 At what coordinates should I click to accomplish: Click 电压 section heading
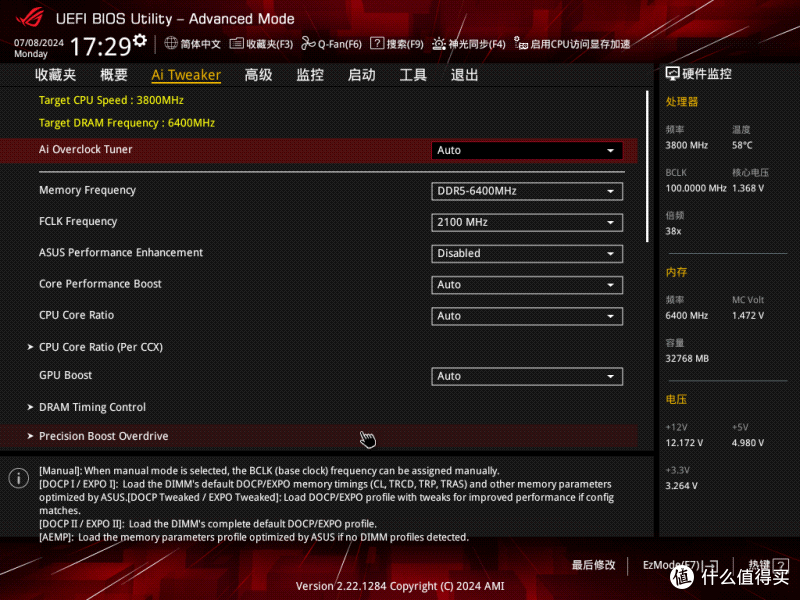click(x=676, y=399)
